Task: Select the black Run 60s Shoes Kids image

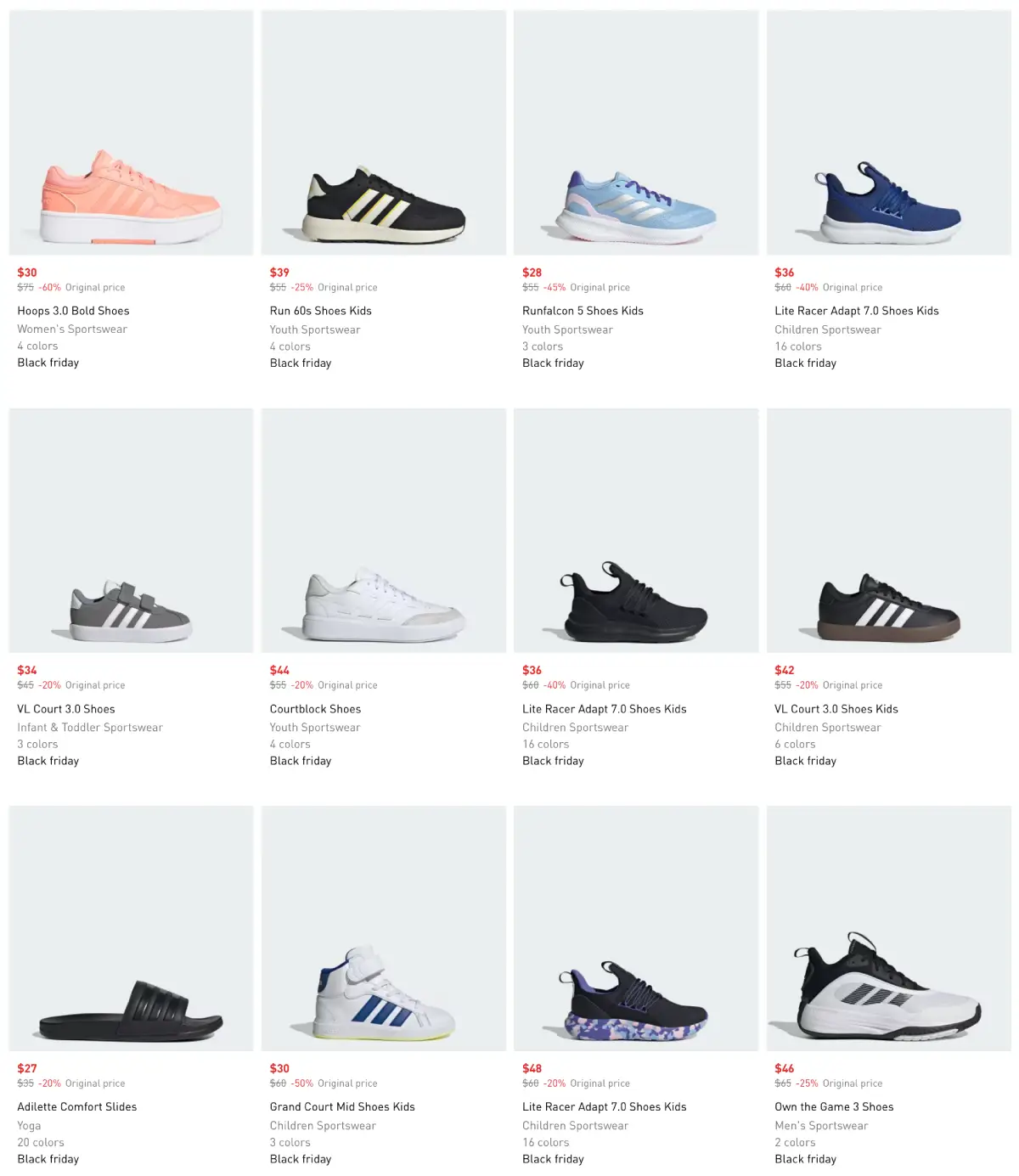Action: point(384,132)
